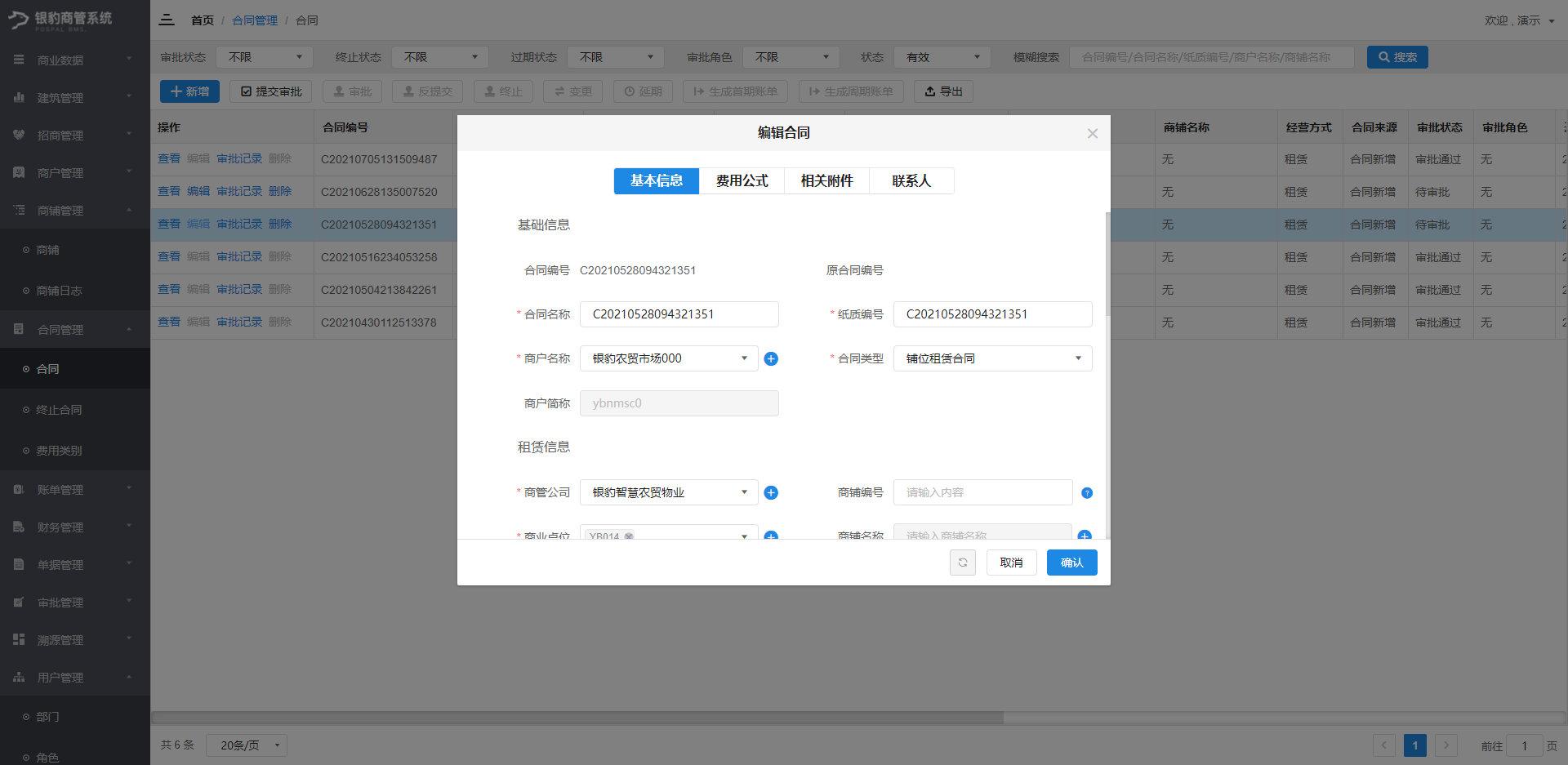Click the blue plus beside 商管公司
The image size is (1568, 765).
(771, 492)
